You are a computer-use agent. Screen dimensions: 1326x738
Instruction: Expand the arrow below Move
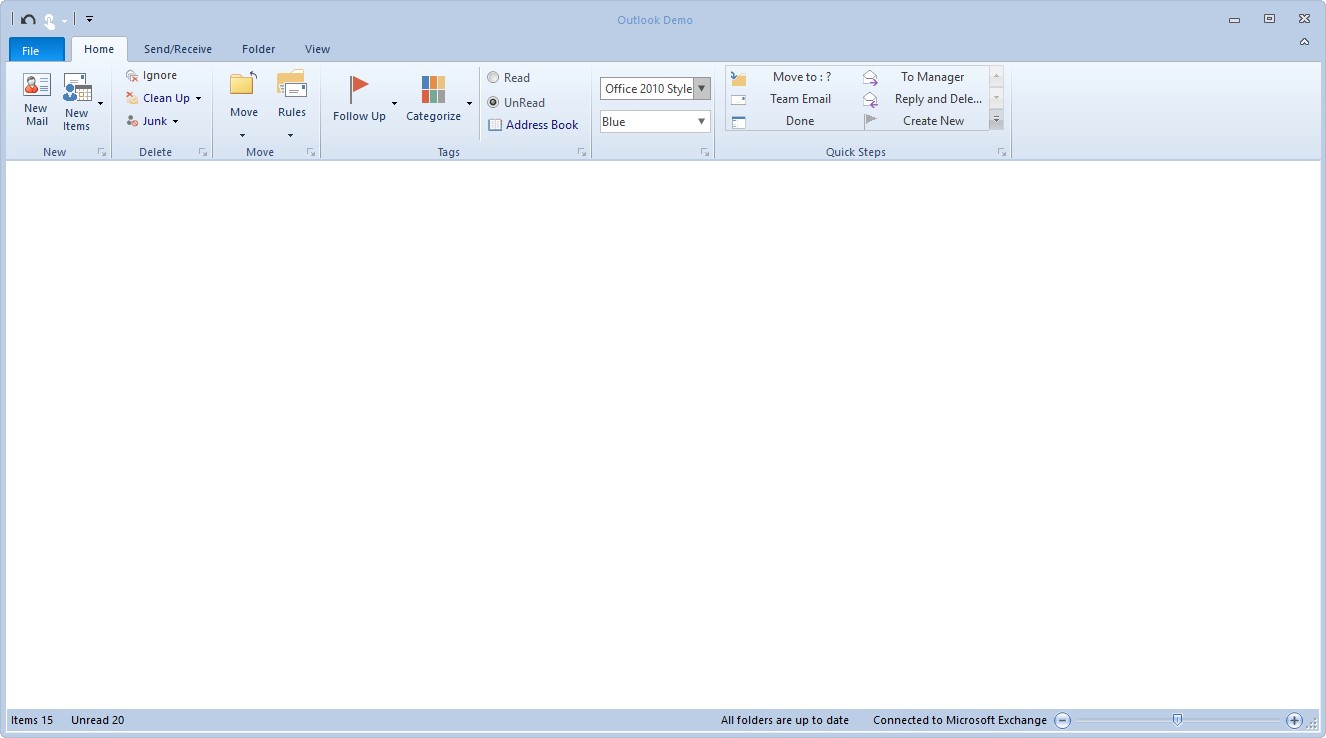coord(242,135)
